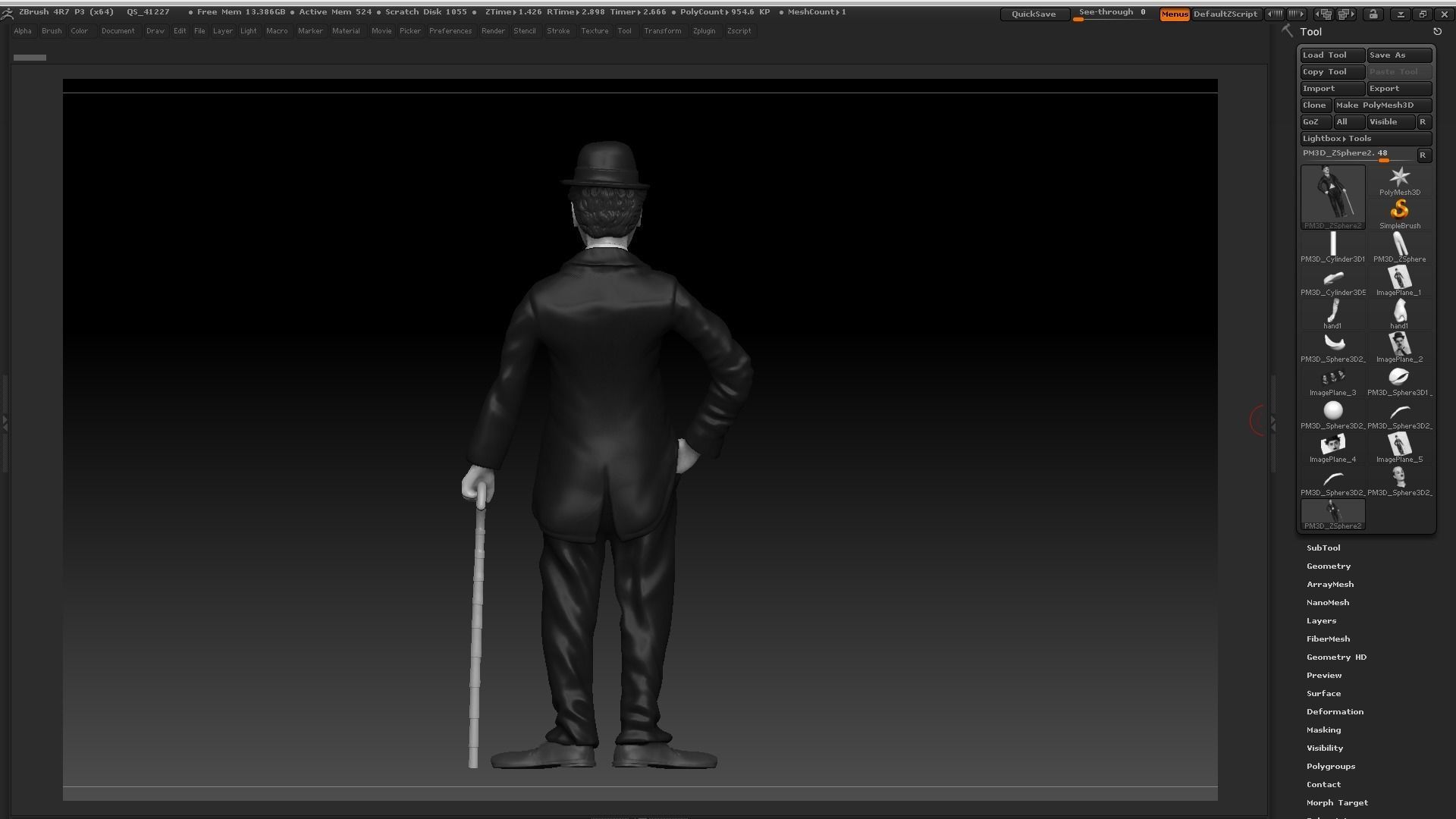Image resolution: width=1456 pixels, height=819 pixels.
Task: Click the Clone button
Action: (x=1316, y=105)
